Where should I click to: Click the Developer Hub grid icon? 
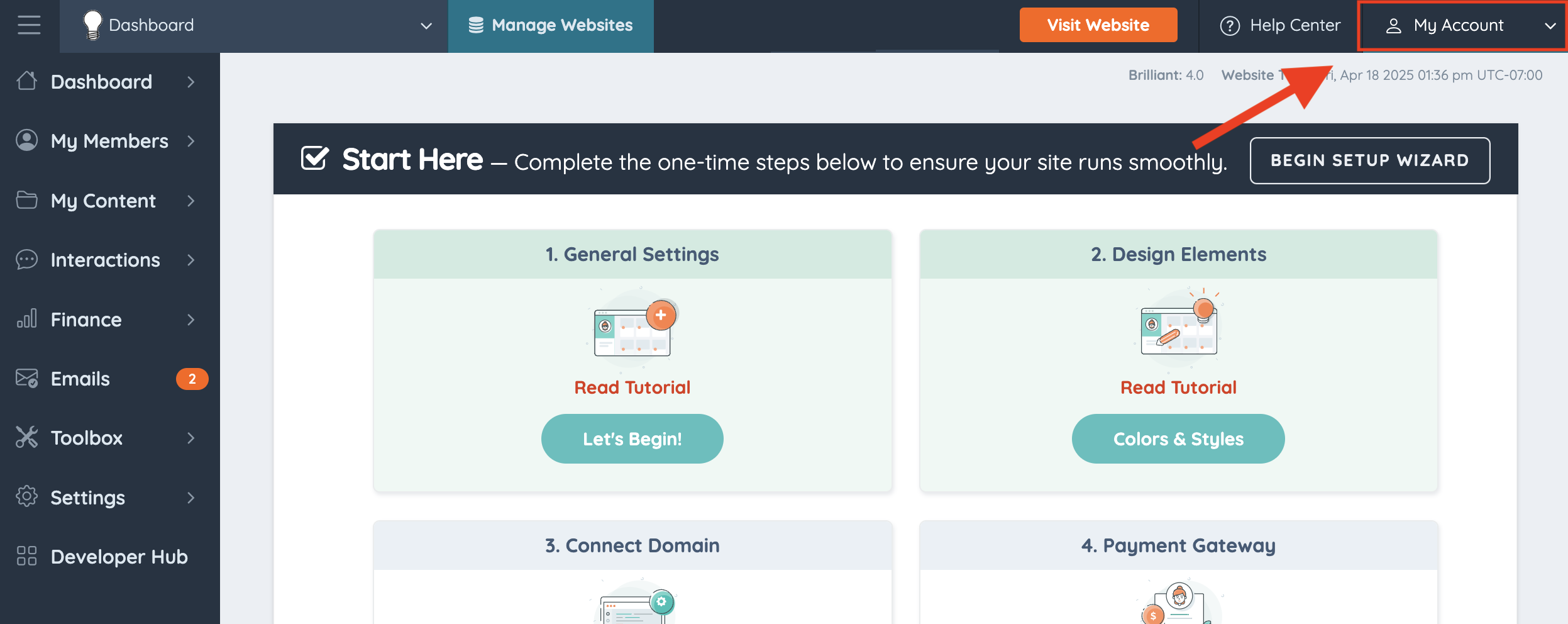point(27,556)
